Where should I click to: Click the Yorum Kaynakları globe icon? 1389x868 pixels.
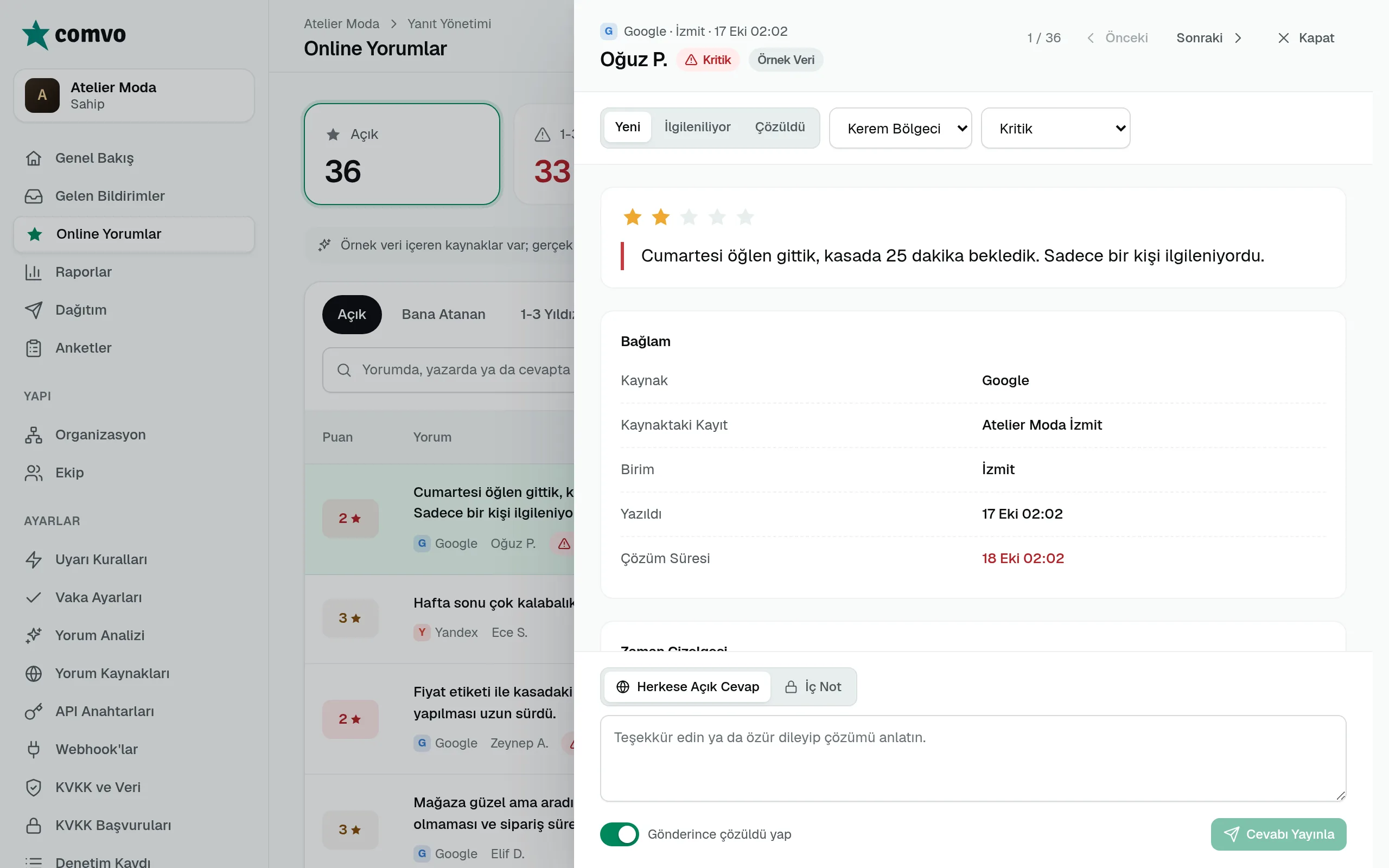pos(34,673)
